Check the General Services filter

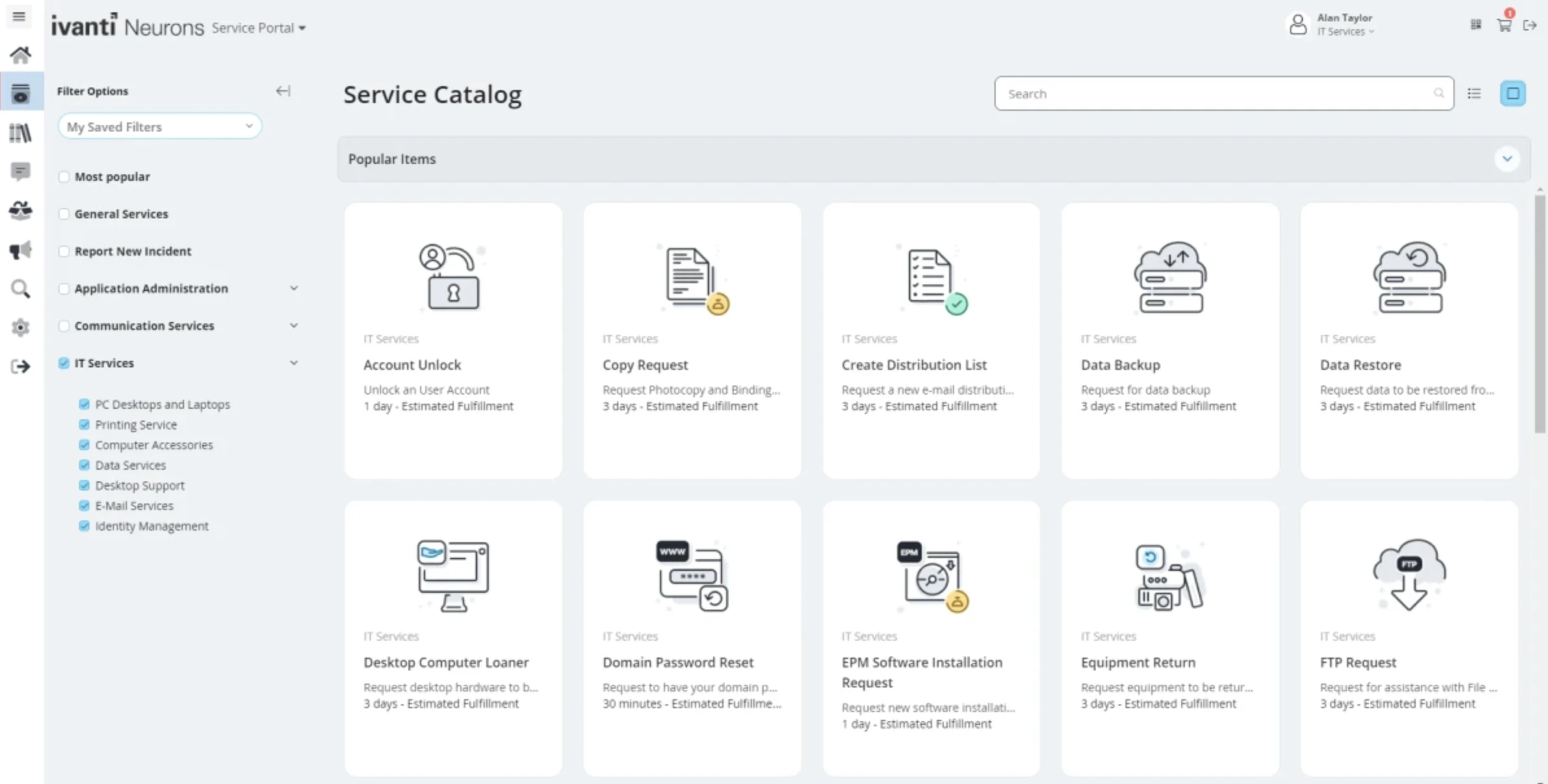click(x=64, y=214)
